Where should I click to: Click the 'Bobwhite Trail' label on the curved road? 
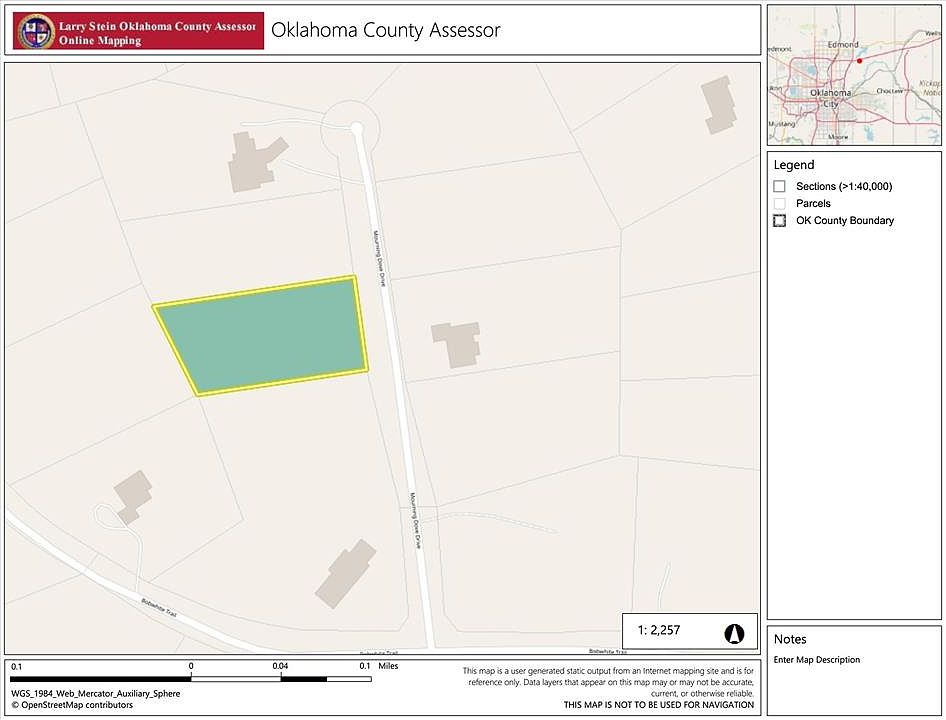[159, 607]
